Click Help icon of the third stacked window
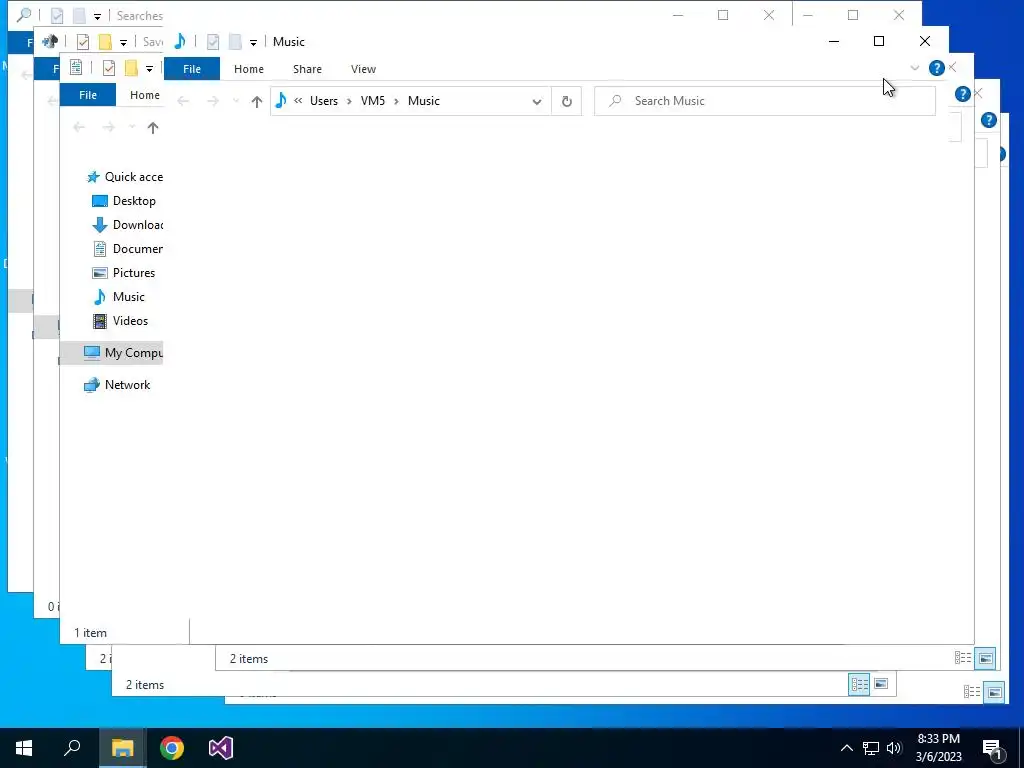This screenshot has width=1024, height=768. coord(989,120)
